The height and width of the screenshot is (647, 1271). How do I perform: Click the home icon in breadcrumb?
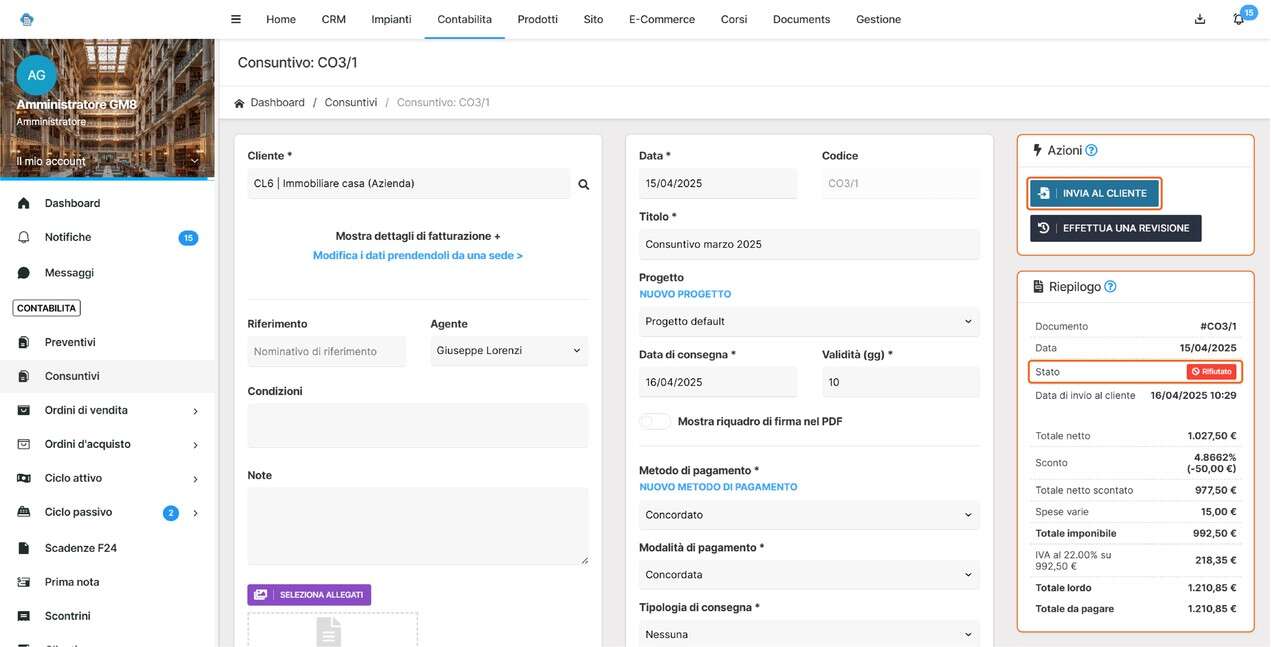point(239,103)
